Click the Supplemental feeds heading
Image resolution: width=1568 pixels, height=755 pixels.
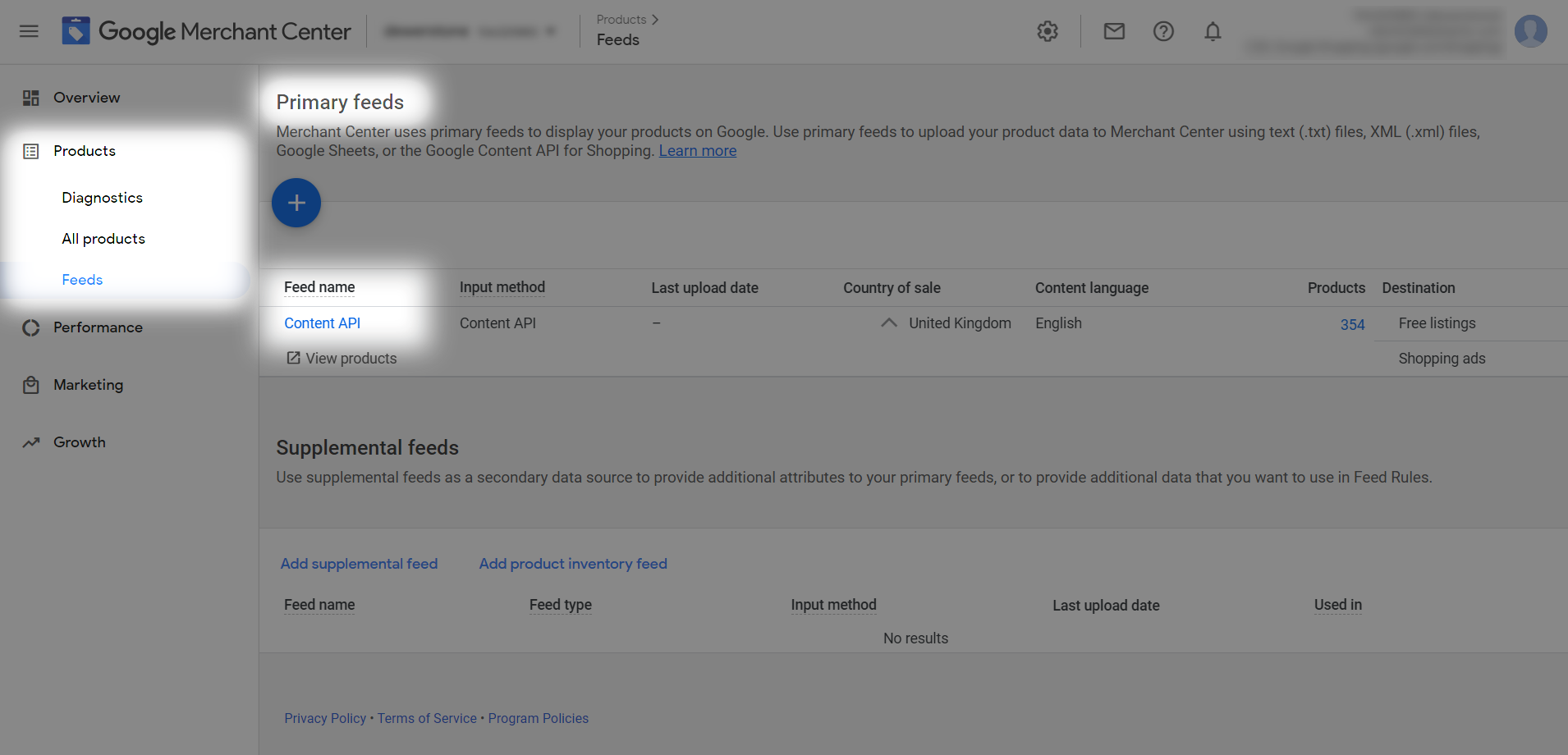(x=368, y=447)
